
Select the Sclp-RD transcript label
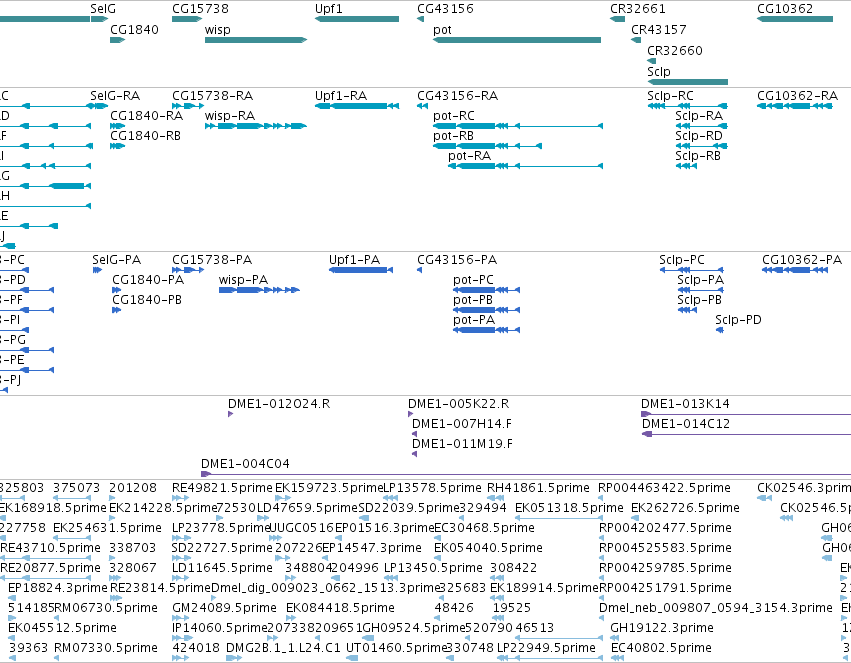(x=699, y=136)
